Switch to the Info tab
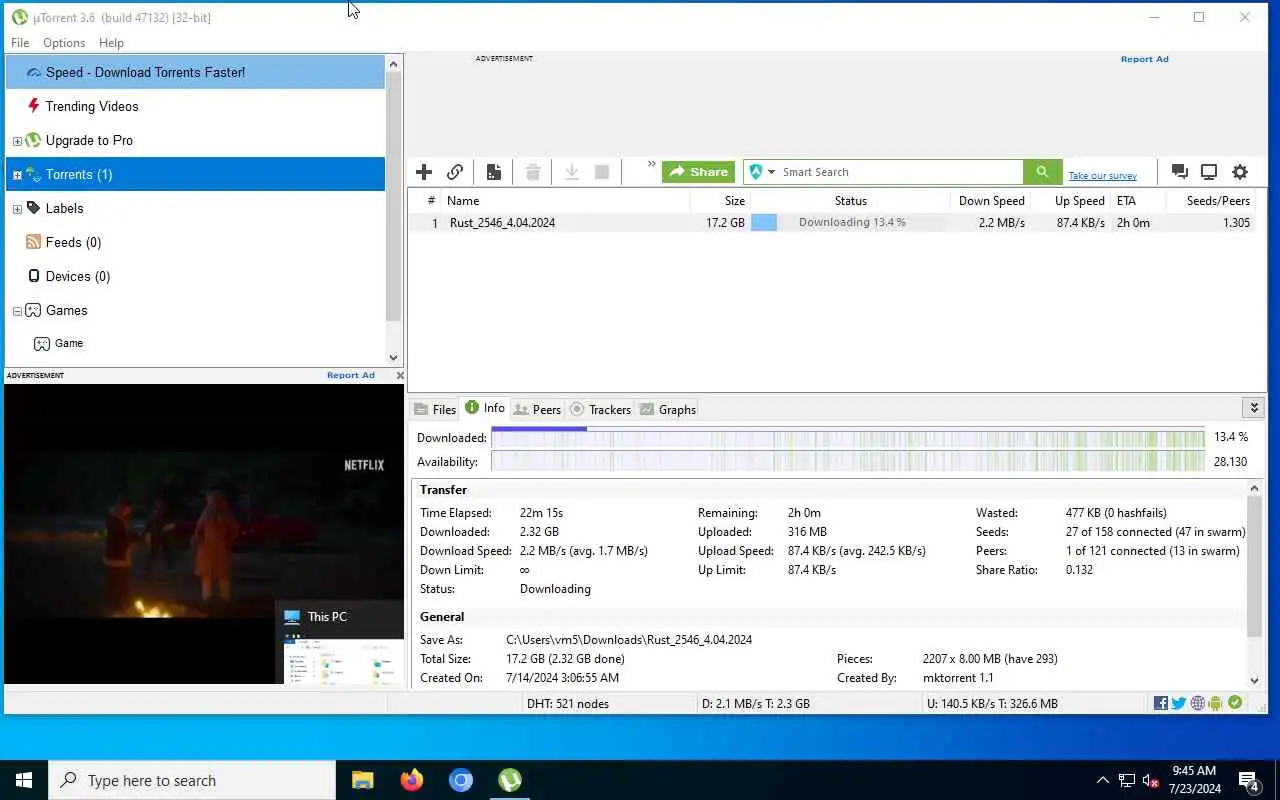This screenshot has height=800, width=1280. pyautogui.click(x=485, y=408)
